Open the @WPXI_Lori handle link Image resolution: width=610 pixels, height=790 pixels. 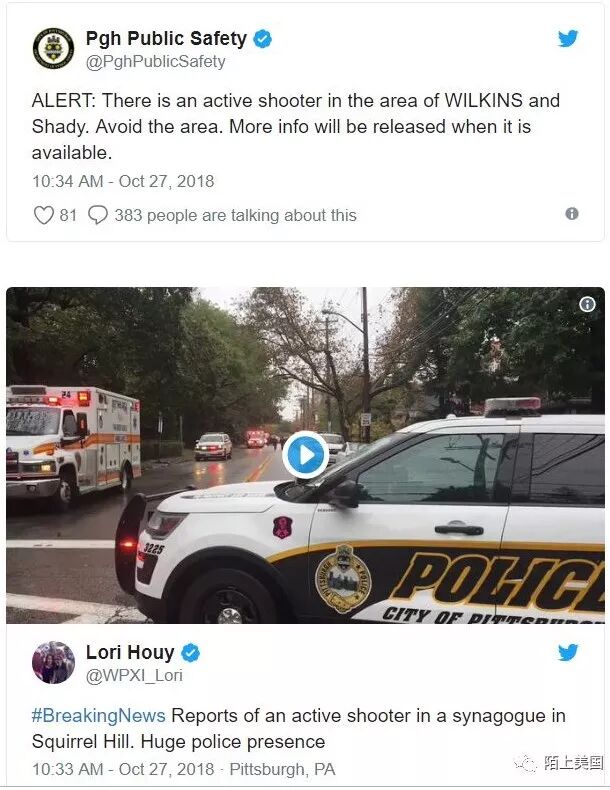tap(134, 676)
